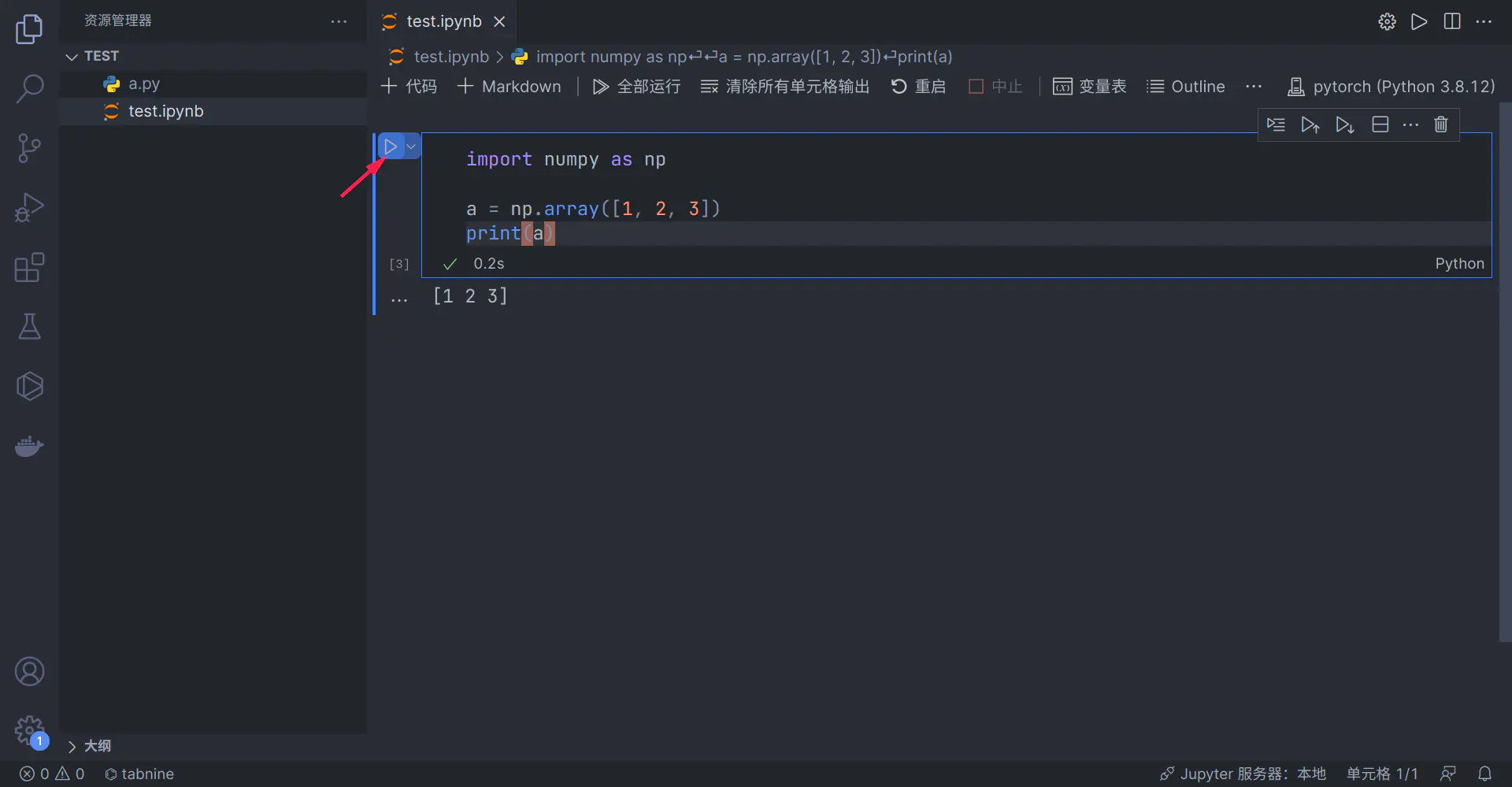Split the current cell
The image size is (1512, 787).
[x=1380, y=124]
